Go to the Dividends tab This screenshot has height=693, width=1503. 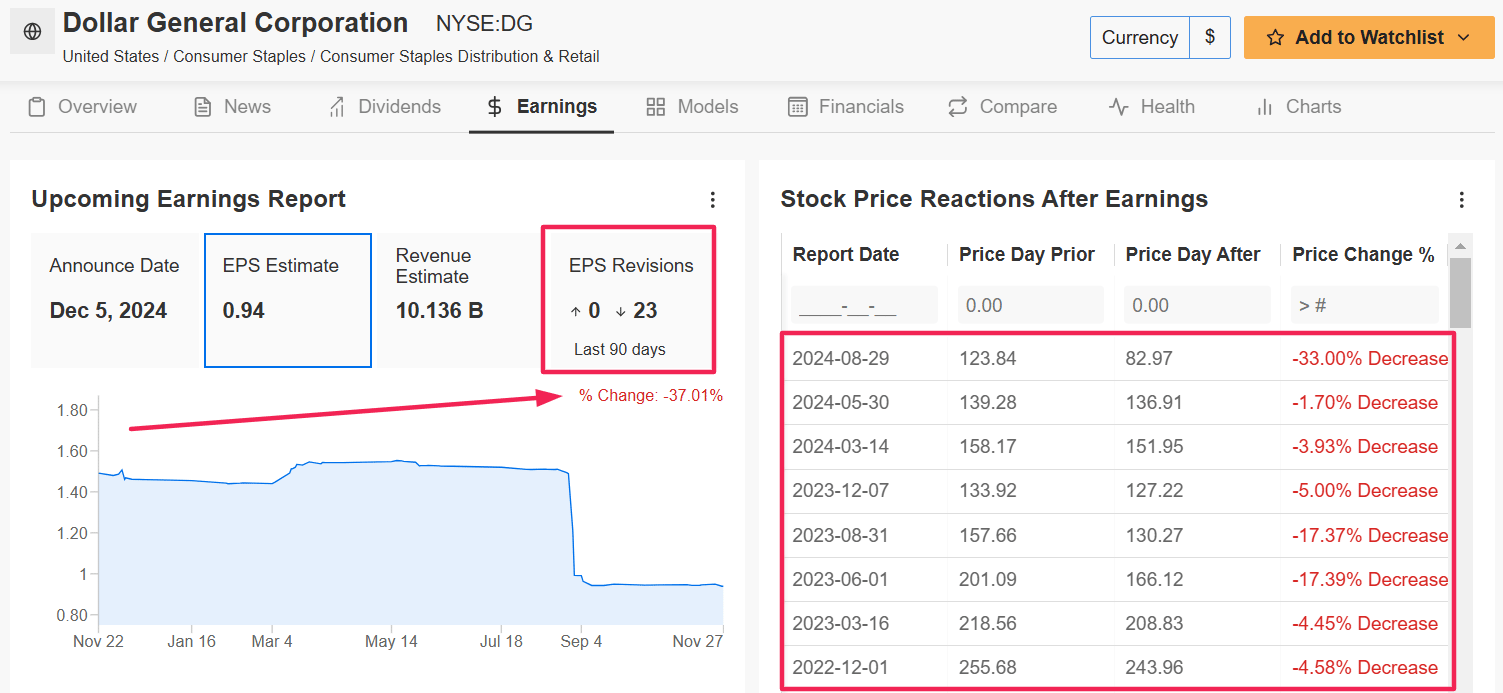(x=384, y=107)
